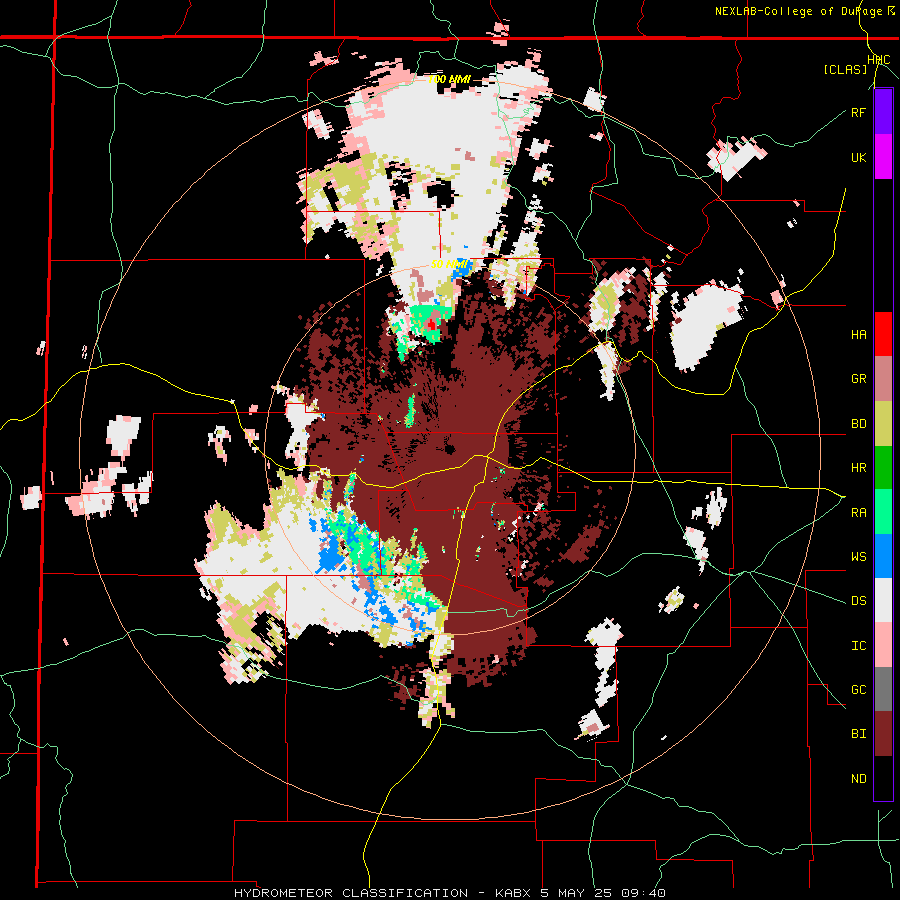Click the purple RF legend color swatch
Image resolution: width=900 pixels, height=900 pixels.
point(883,112)
